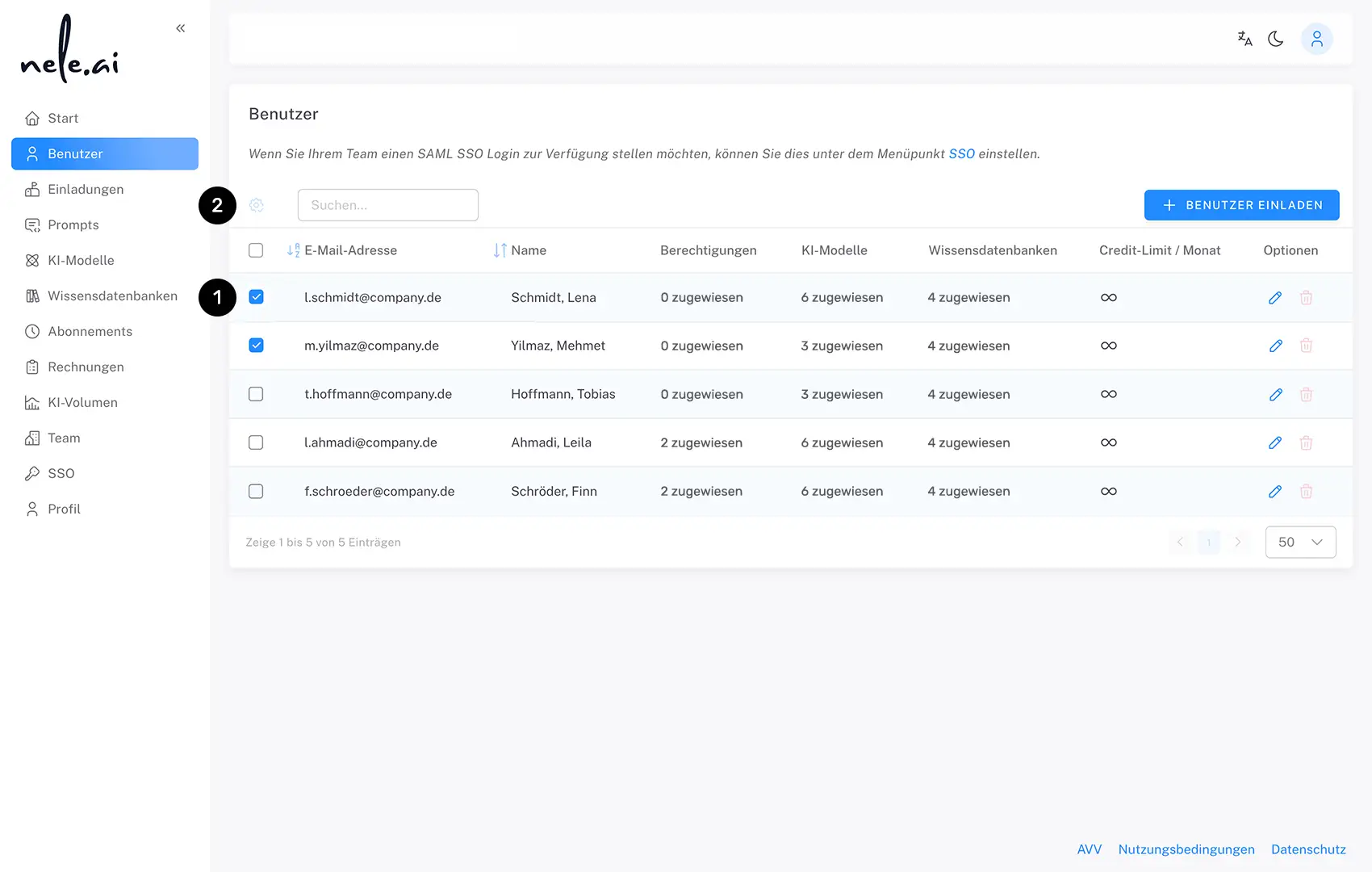Sort the table by the E-Mail-Adresse sort icon
The width and height of the screenshot is (1372, 872).
click(x=293, y=250)
